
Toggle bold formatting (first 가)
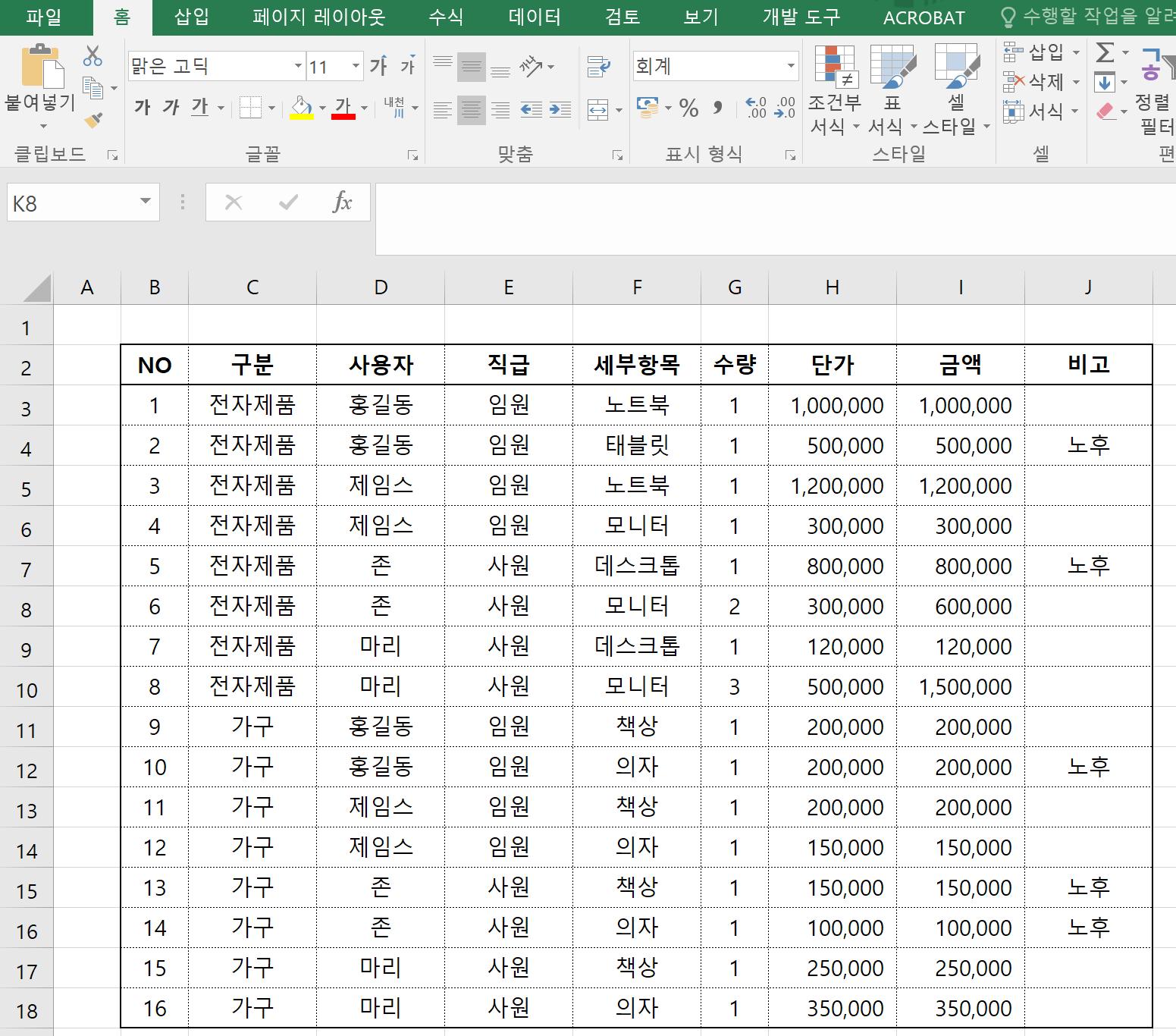point(143,108)
